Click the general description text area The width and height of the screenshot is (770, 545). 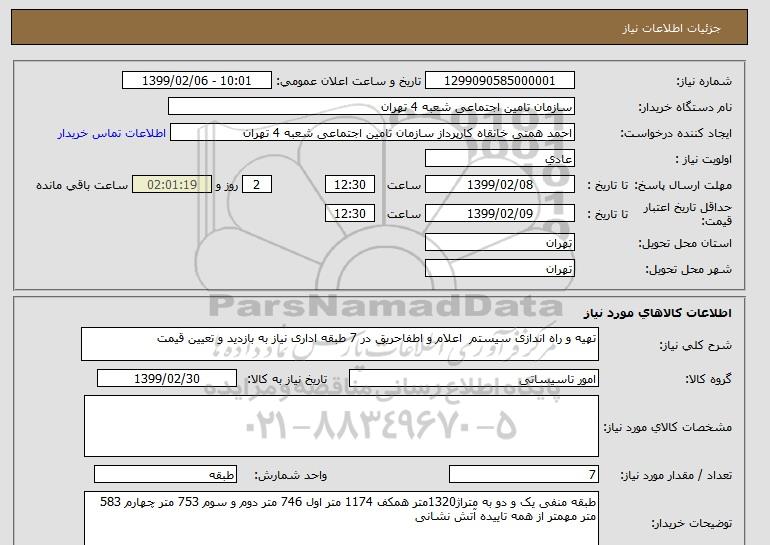pos(340,344)
